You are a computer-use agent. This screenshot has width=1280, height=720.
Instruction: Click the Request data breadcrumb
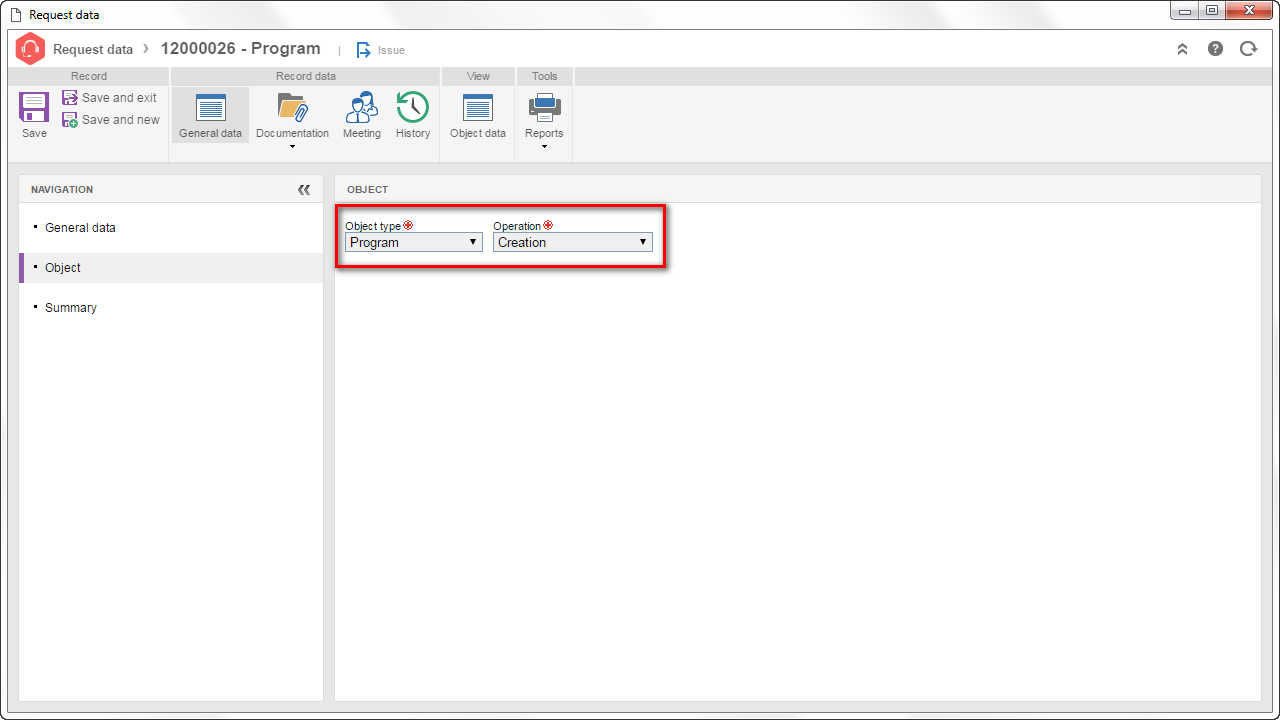93,49
